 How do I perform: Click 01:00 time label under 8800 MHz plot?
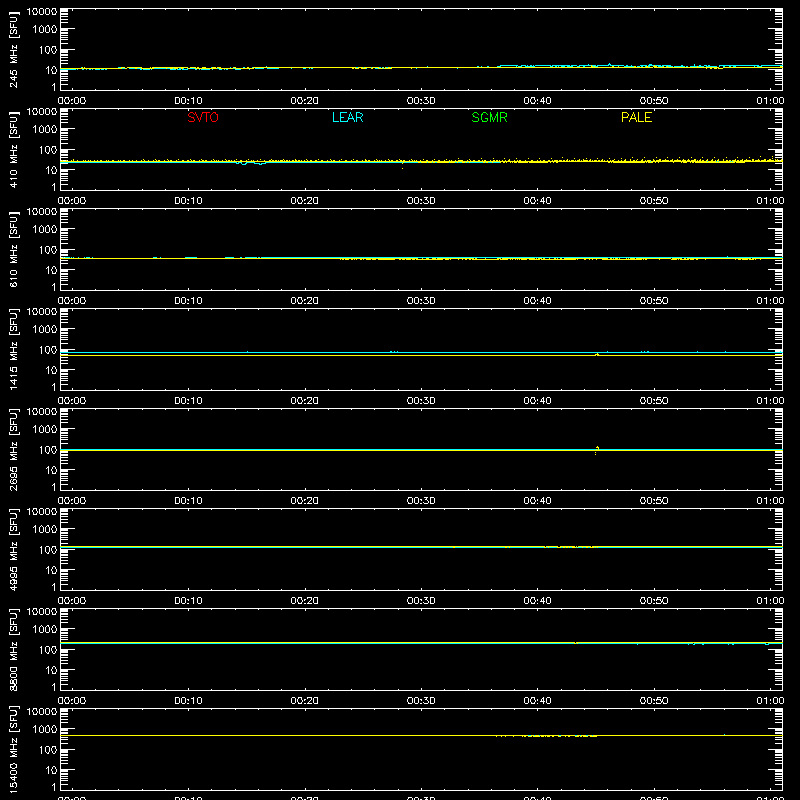pos(770,701)
